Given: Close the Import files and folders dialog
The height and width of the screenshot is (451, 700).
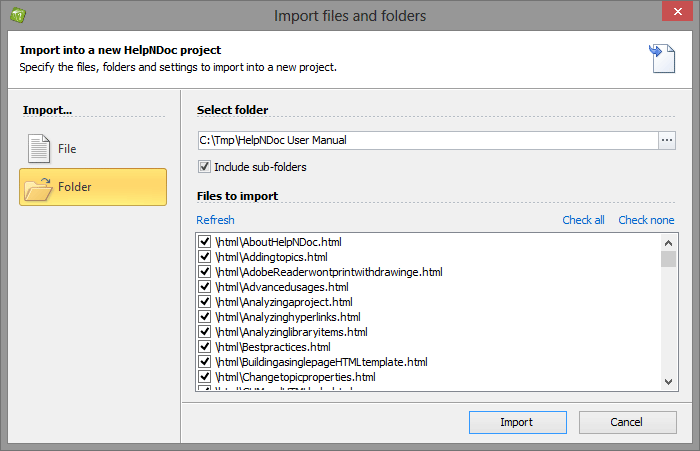Looking at the screenshot, I should coord(677,11).
